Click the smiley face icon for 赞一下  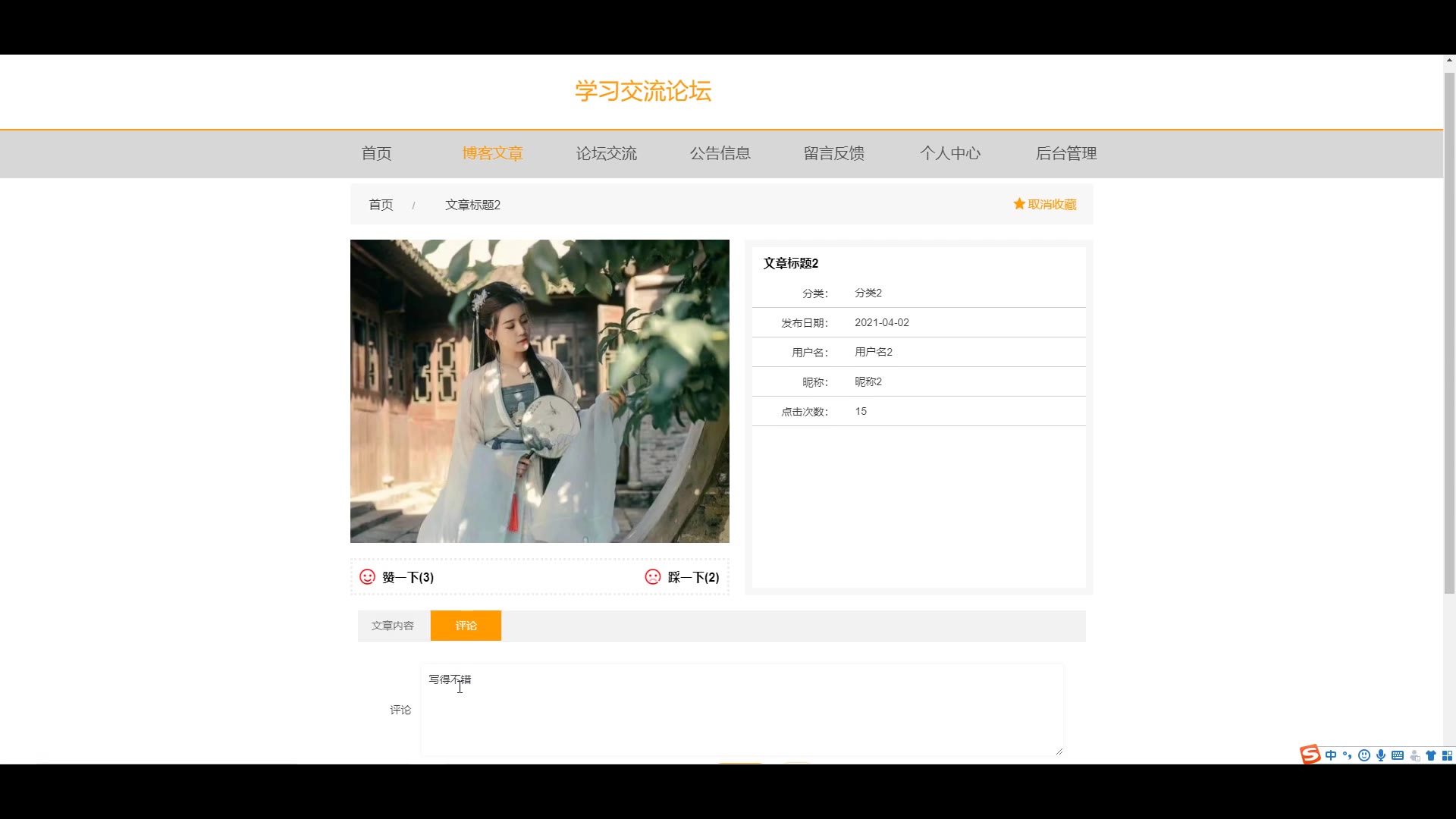(x=367, y=577)
